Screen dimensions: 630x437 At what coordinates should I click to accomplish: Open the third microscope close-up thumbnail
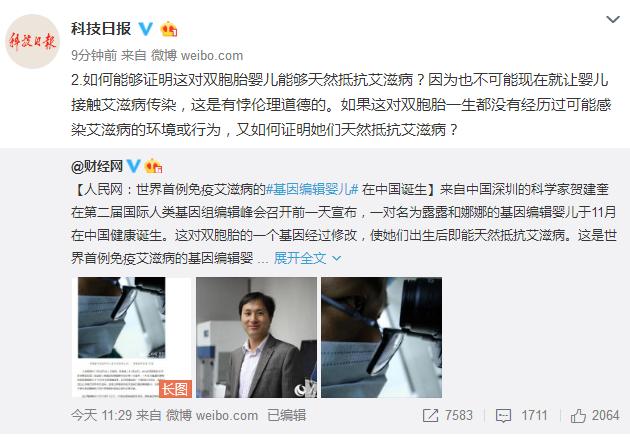pyautogui.click(x=381, y=337)
